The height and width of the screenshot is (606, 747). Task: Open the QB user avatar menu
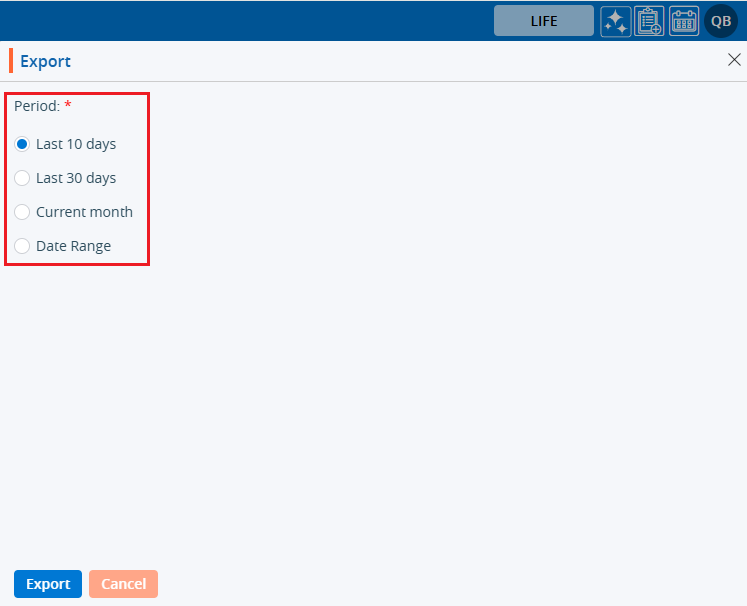(x=721, y=21)
